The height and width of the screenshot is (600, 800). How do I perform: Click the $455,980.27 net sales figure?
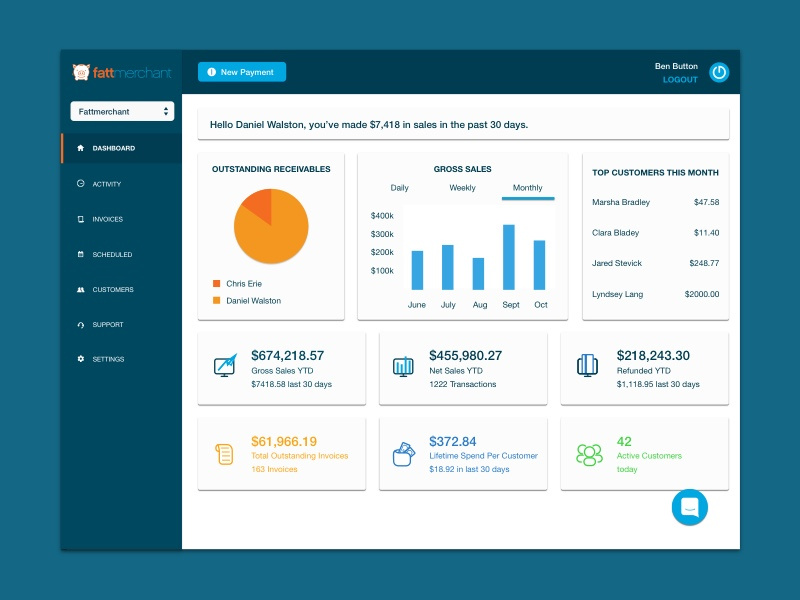[466, 355]
